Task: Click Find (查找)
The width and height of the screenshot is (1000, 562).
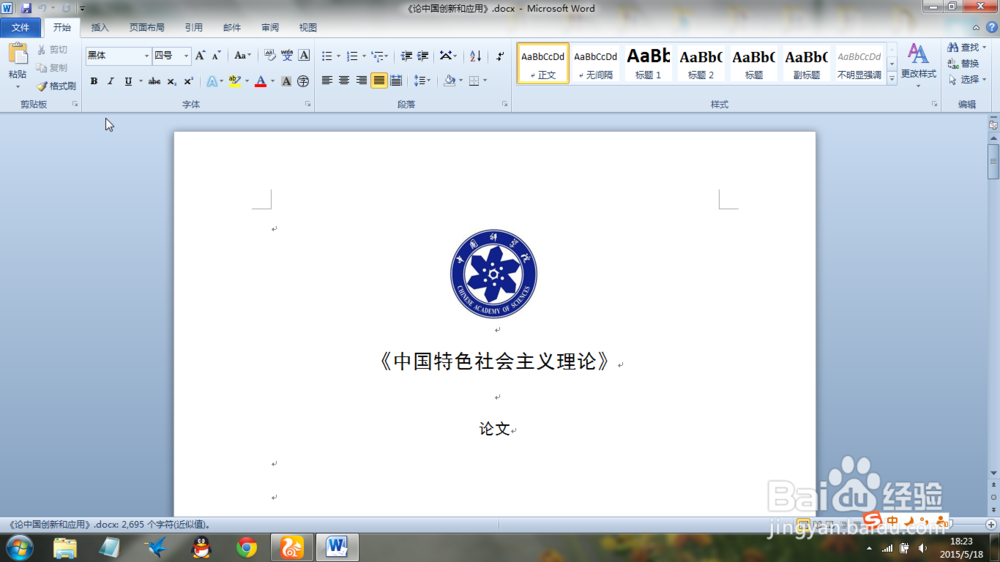Action: [x=967, y=48]
